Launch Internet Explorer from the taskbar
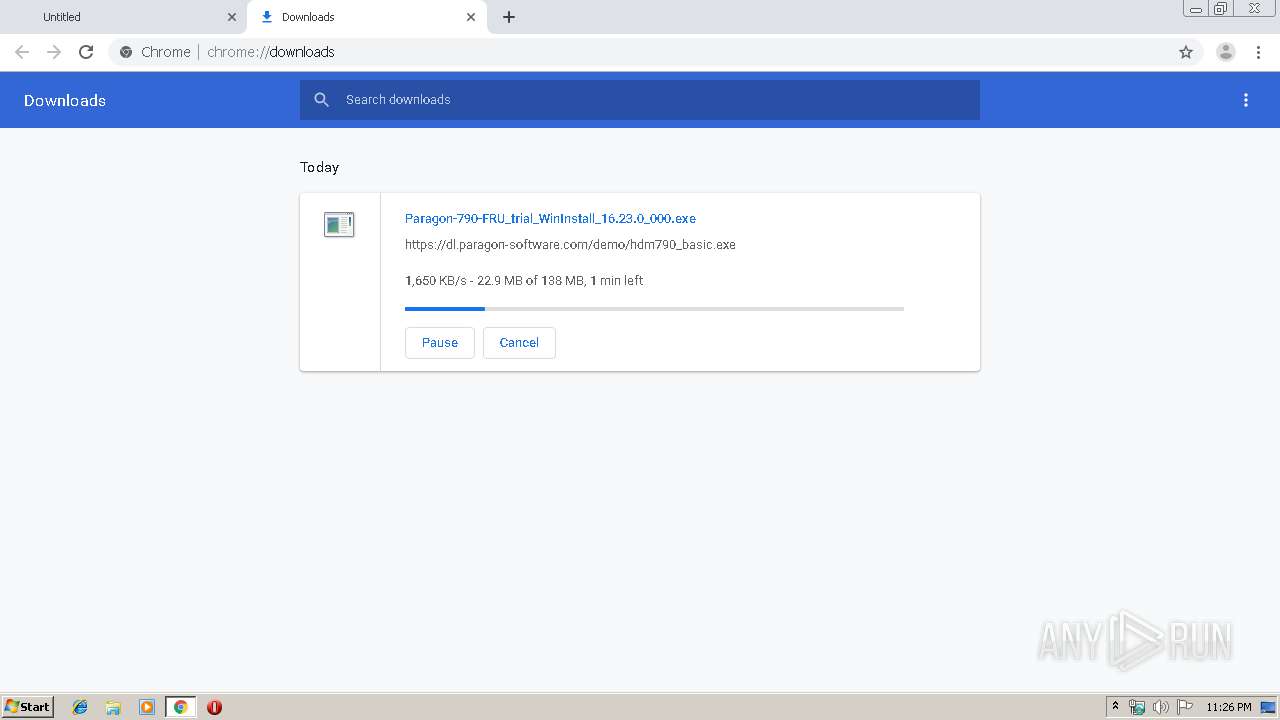Screen dimensions: 1280x720 (x=80, y=707)
